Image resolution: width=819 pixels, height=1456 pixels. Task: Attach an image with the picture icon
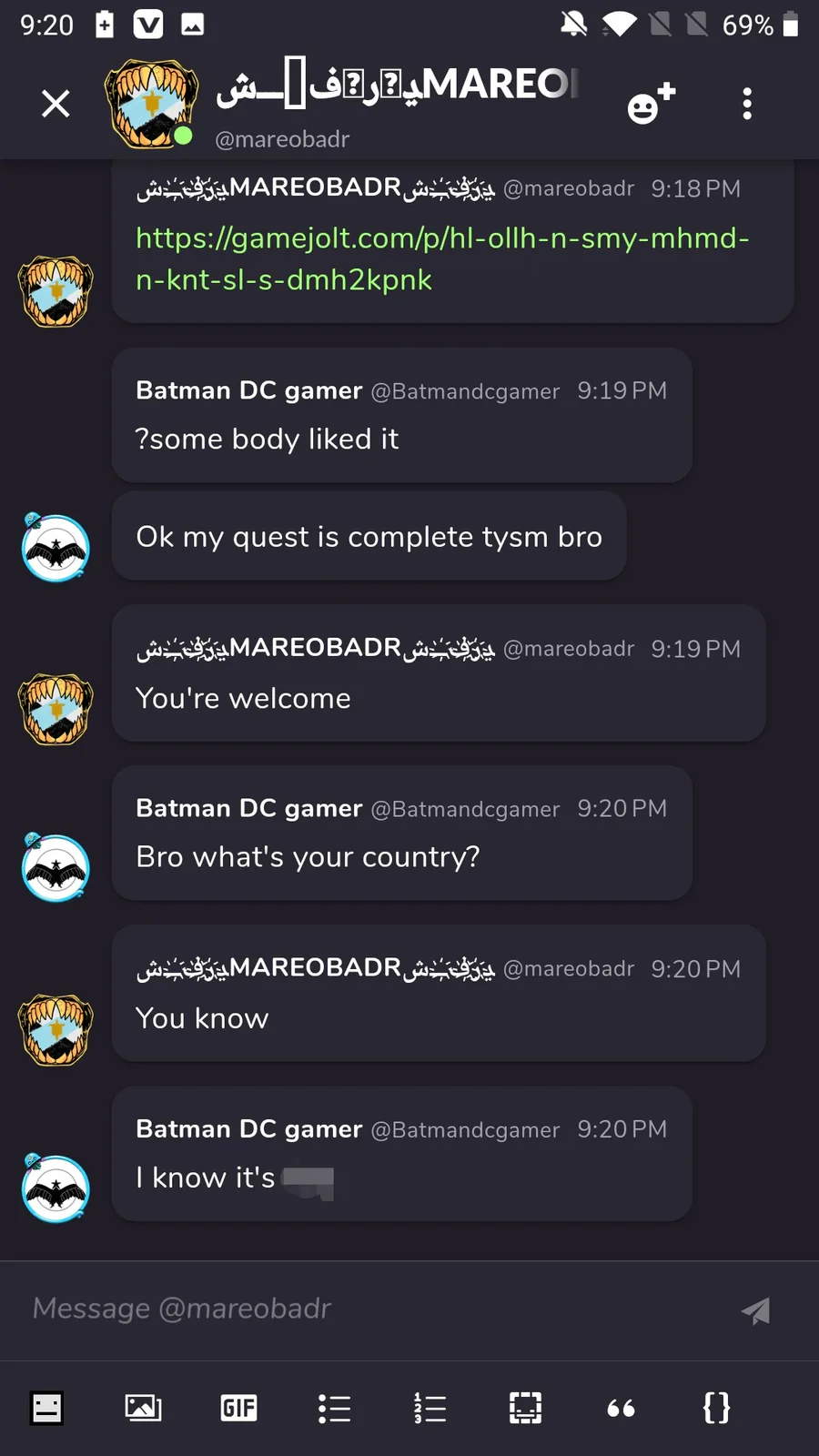tap(143, 1408)
